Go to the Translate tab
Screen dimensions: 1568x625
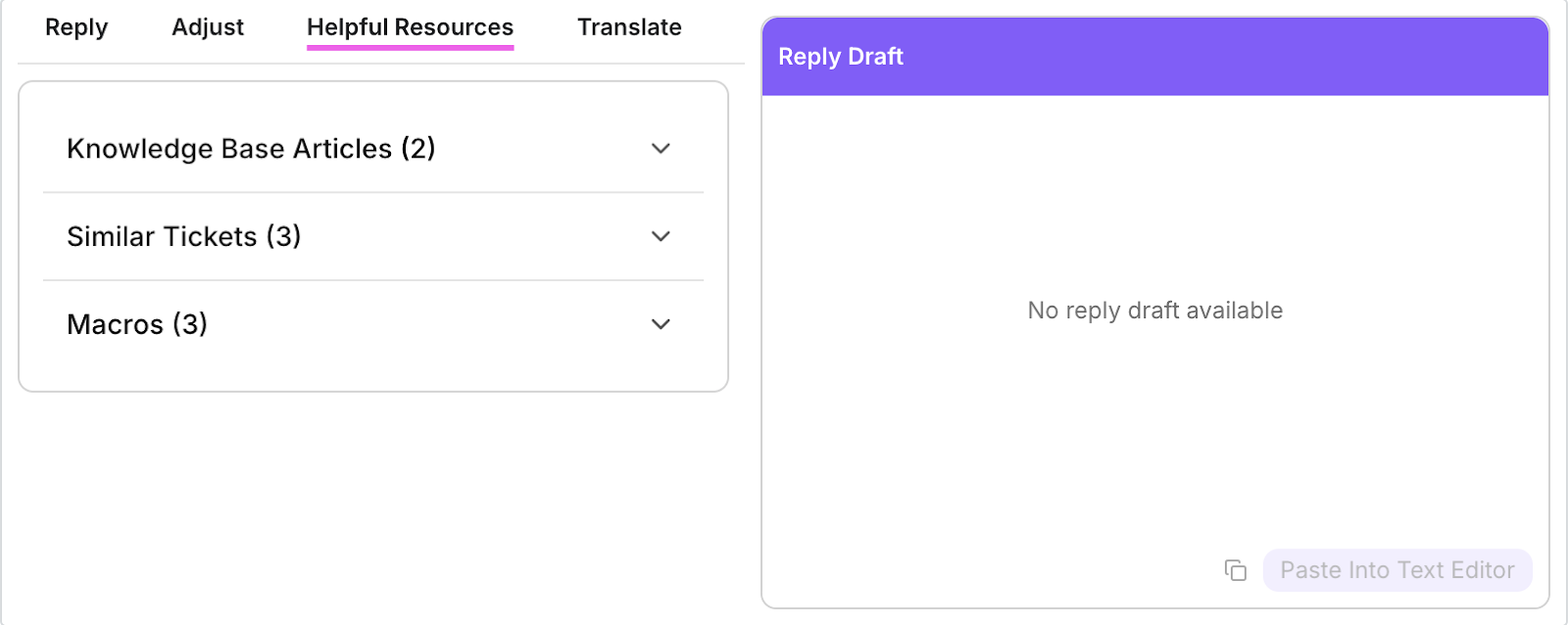click(629, 27)
